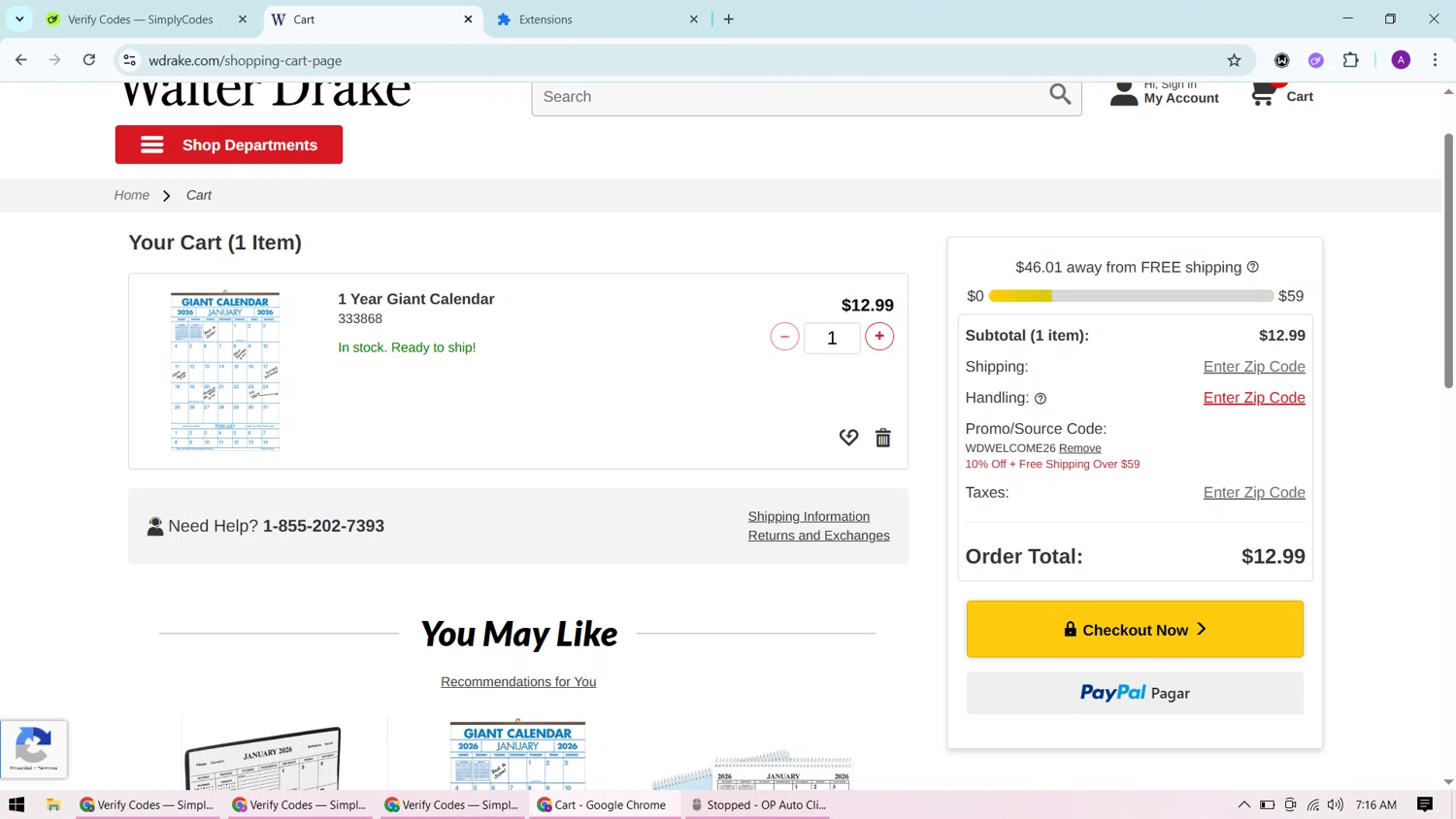Close the Verify Codes SimplyCodes tab
This screenshot has height=819, width=1456.
[x=243, y=19]
